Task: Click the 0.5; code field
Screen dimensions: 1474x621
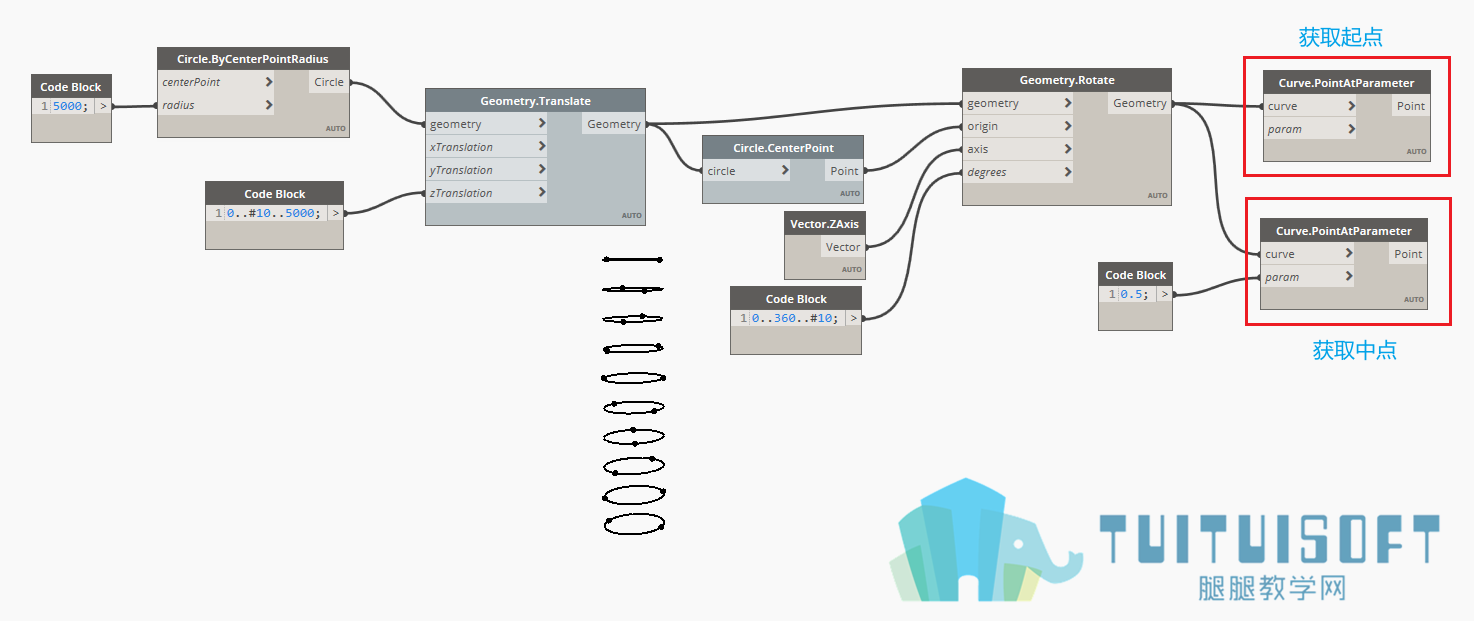Action: point(1136,294)
